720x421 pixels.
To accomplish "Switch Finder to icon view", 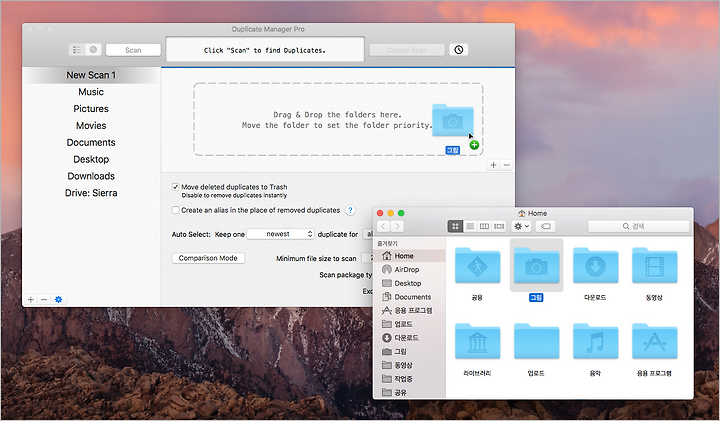I will click(x=455, y=226).
